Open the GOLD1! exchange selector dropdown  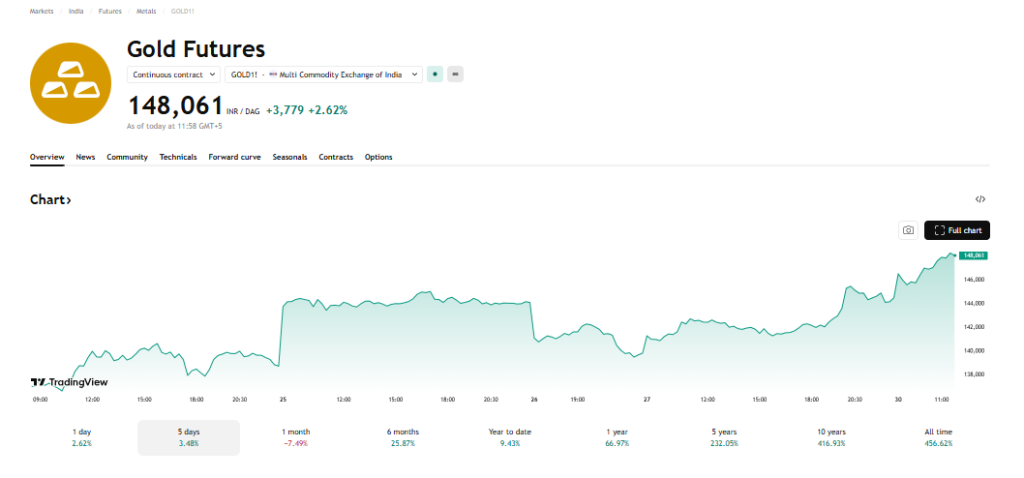pyautogui.click(x=324, y=74)
